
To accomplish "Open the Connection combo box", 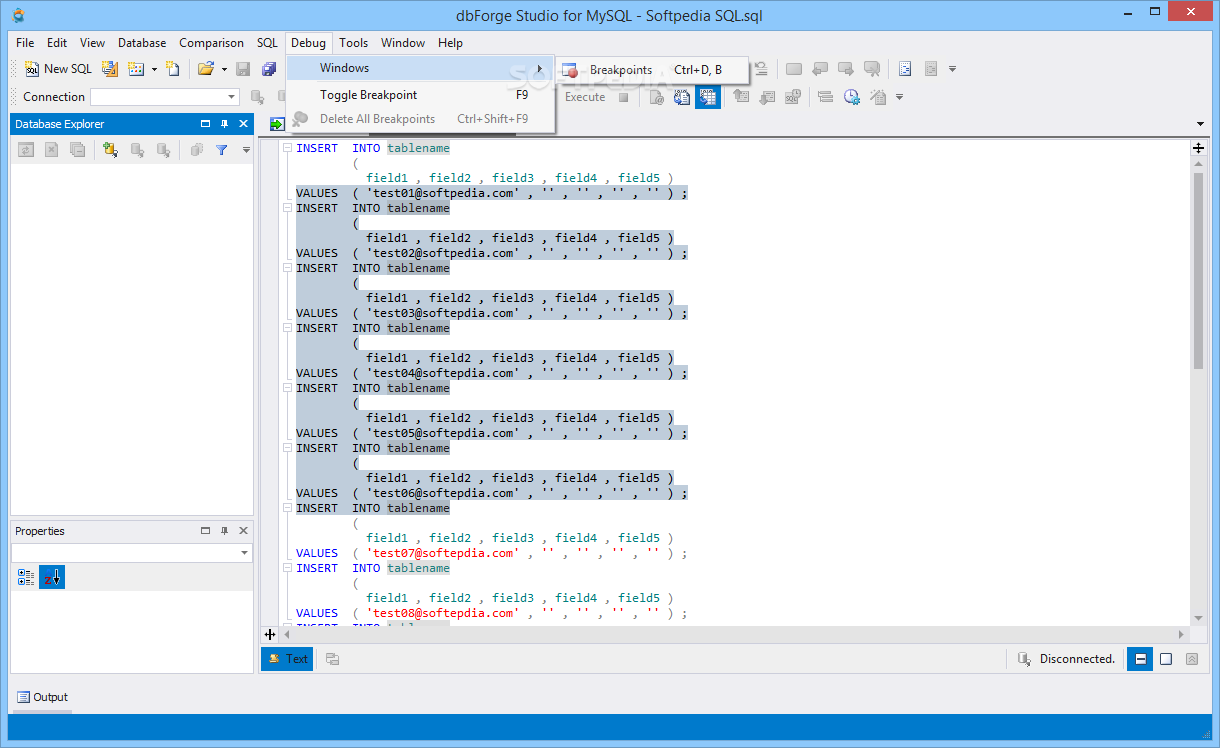I will [165, 97].
